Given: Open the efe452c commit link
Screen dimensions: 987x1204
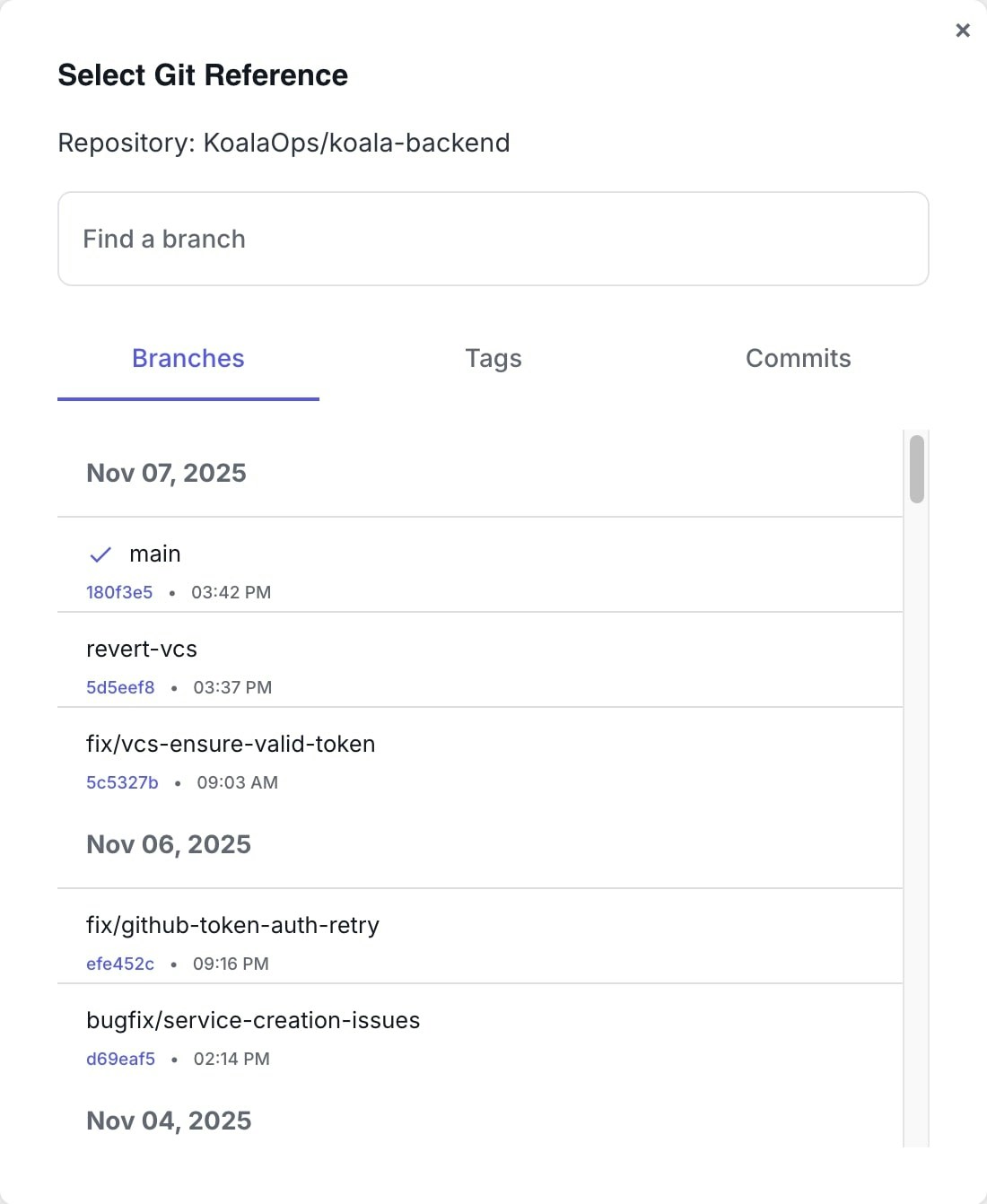Looking at the screenshot, I should (x=120, y=964).
